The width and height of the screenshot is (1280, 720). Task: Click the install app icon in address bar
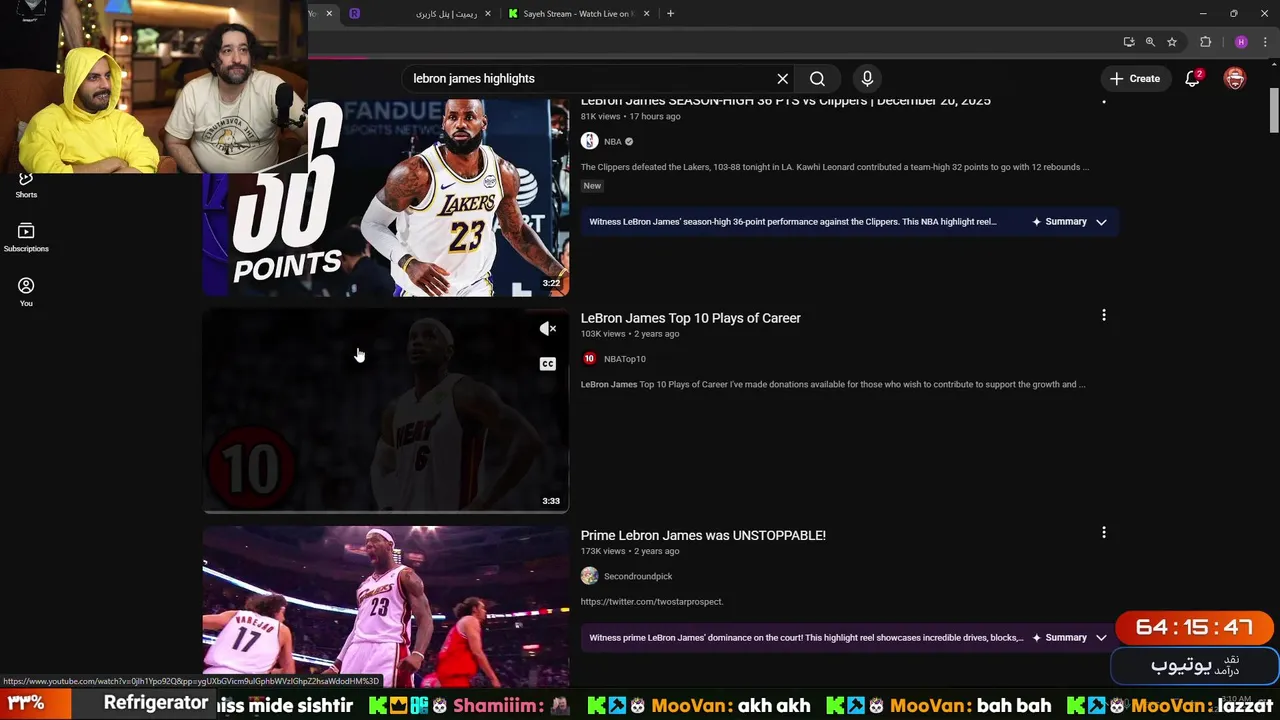click(x=1129, y=42)
